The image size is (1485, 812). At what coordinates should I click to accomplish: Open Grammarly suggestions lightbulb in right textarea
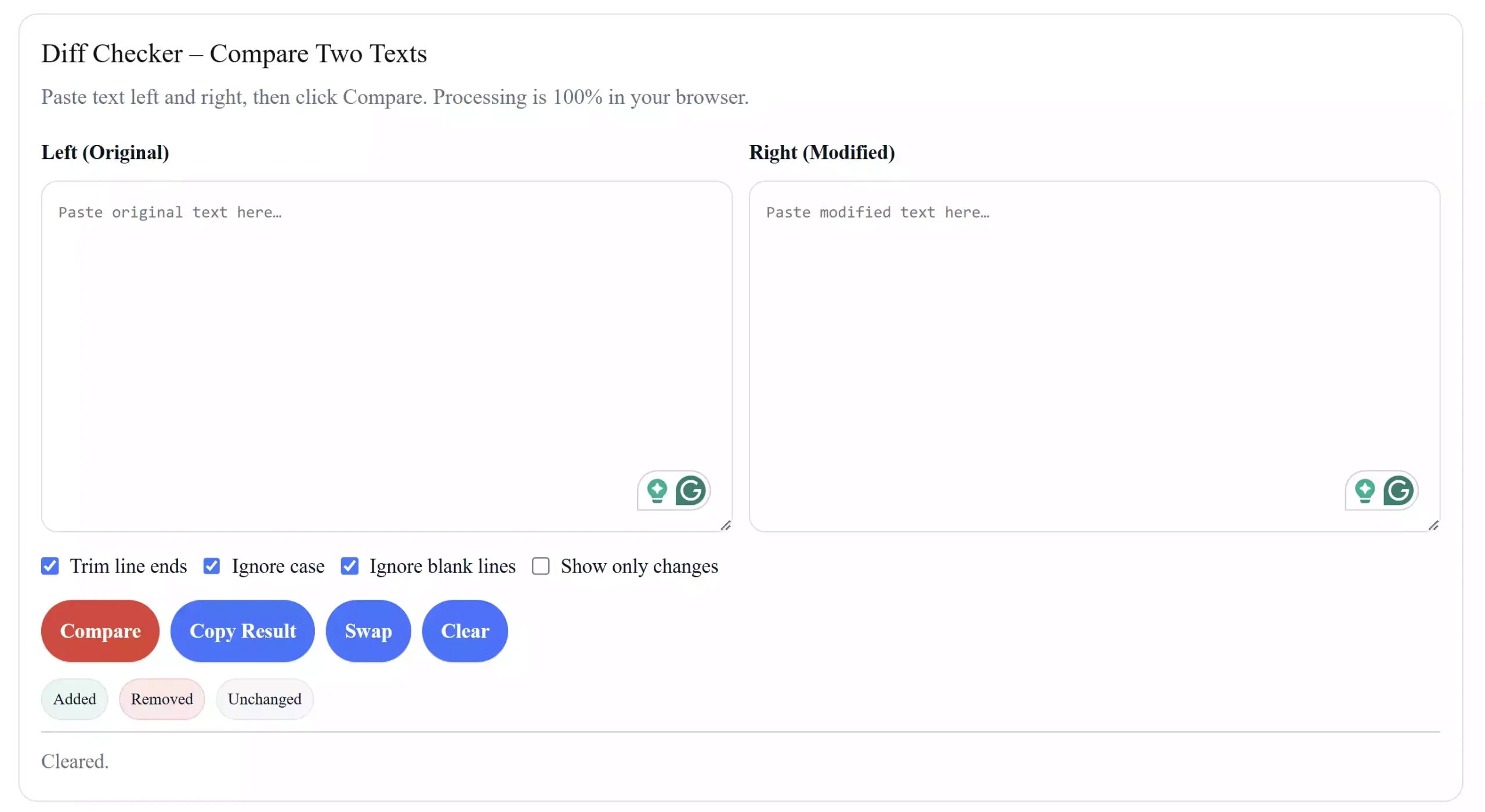pos(1366,490)
